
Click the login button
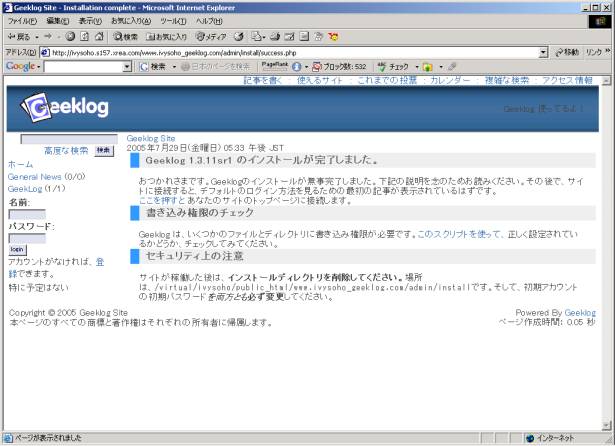(17, 249)
